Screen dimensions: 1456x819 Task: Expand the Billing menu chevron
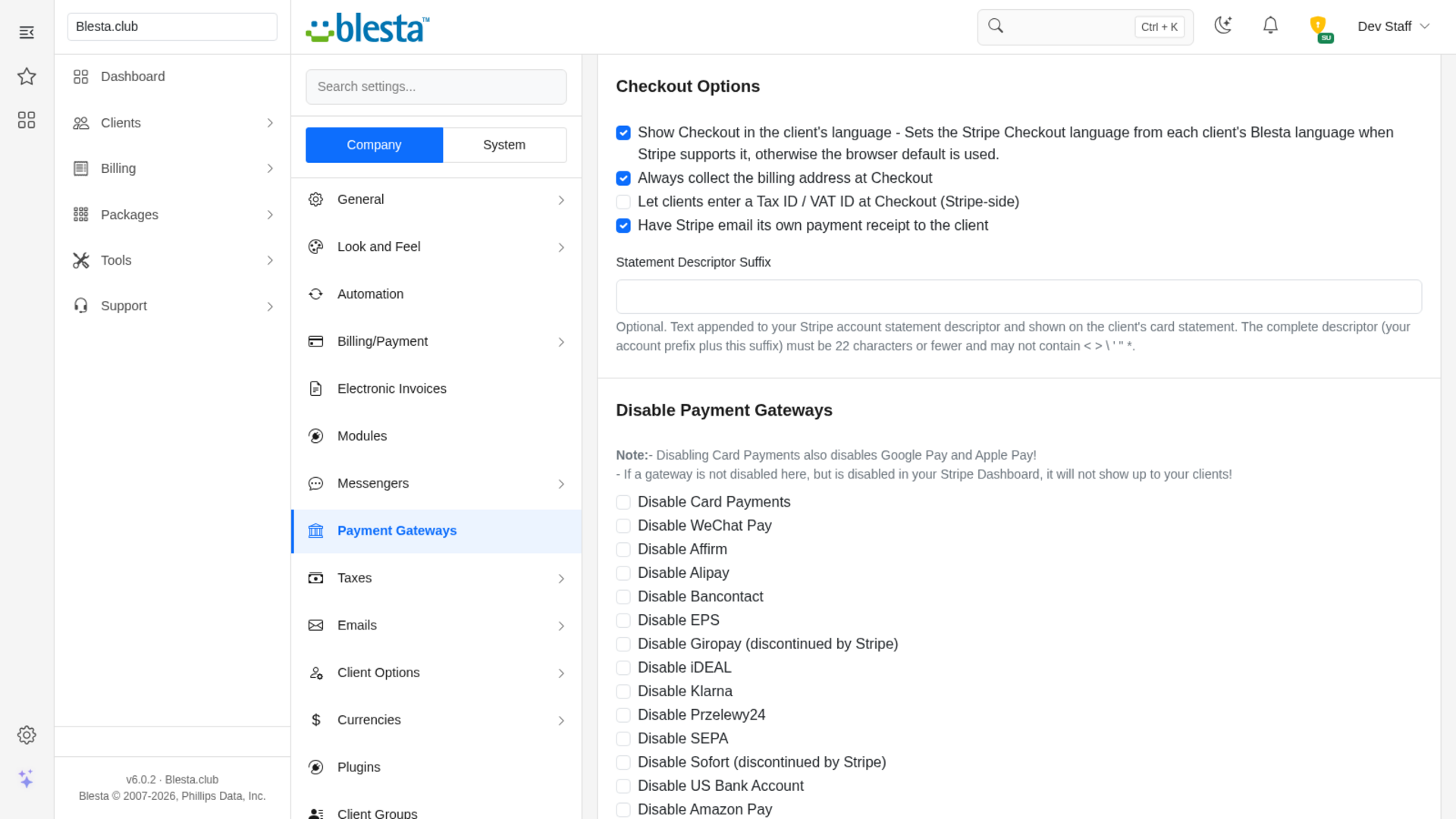270,168
